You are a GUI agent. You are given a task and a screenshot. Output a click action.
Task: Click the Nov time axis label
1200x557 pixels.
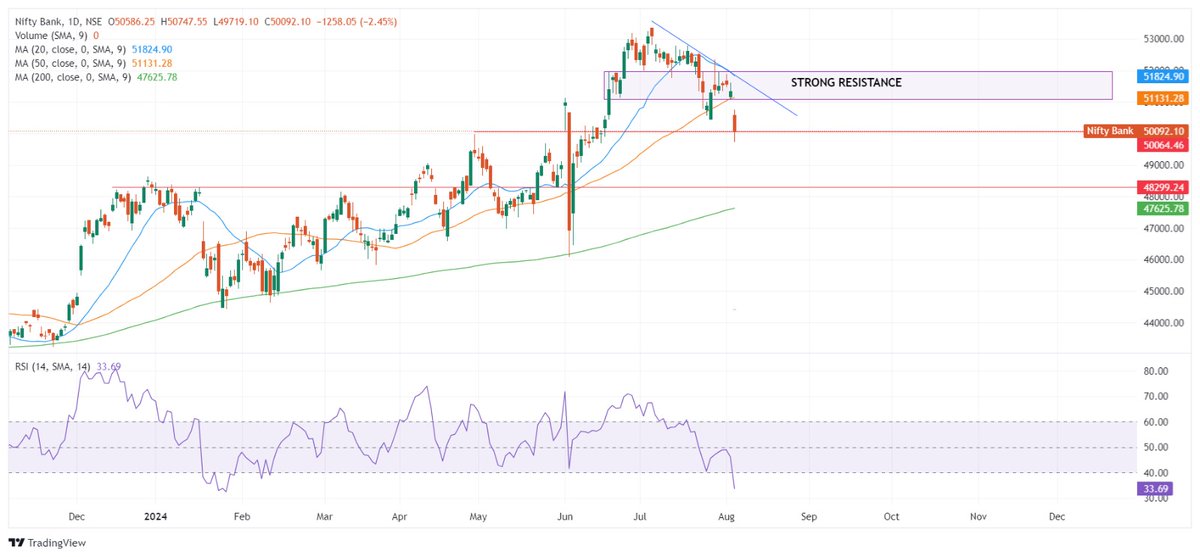pyautogui.click(x=978, y=519)
